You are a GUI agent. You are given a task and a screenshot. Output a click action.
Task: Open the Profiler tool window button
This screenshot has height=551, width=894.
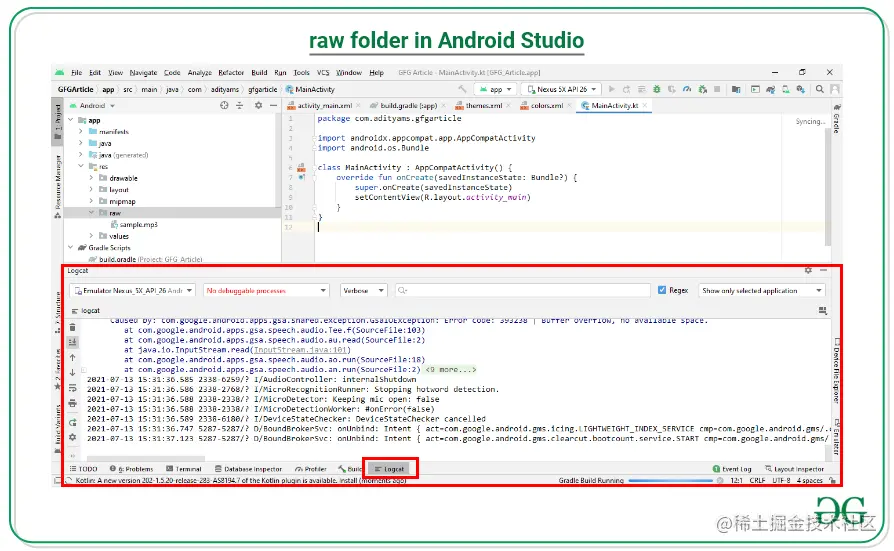pos(311,469)
